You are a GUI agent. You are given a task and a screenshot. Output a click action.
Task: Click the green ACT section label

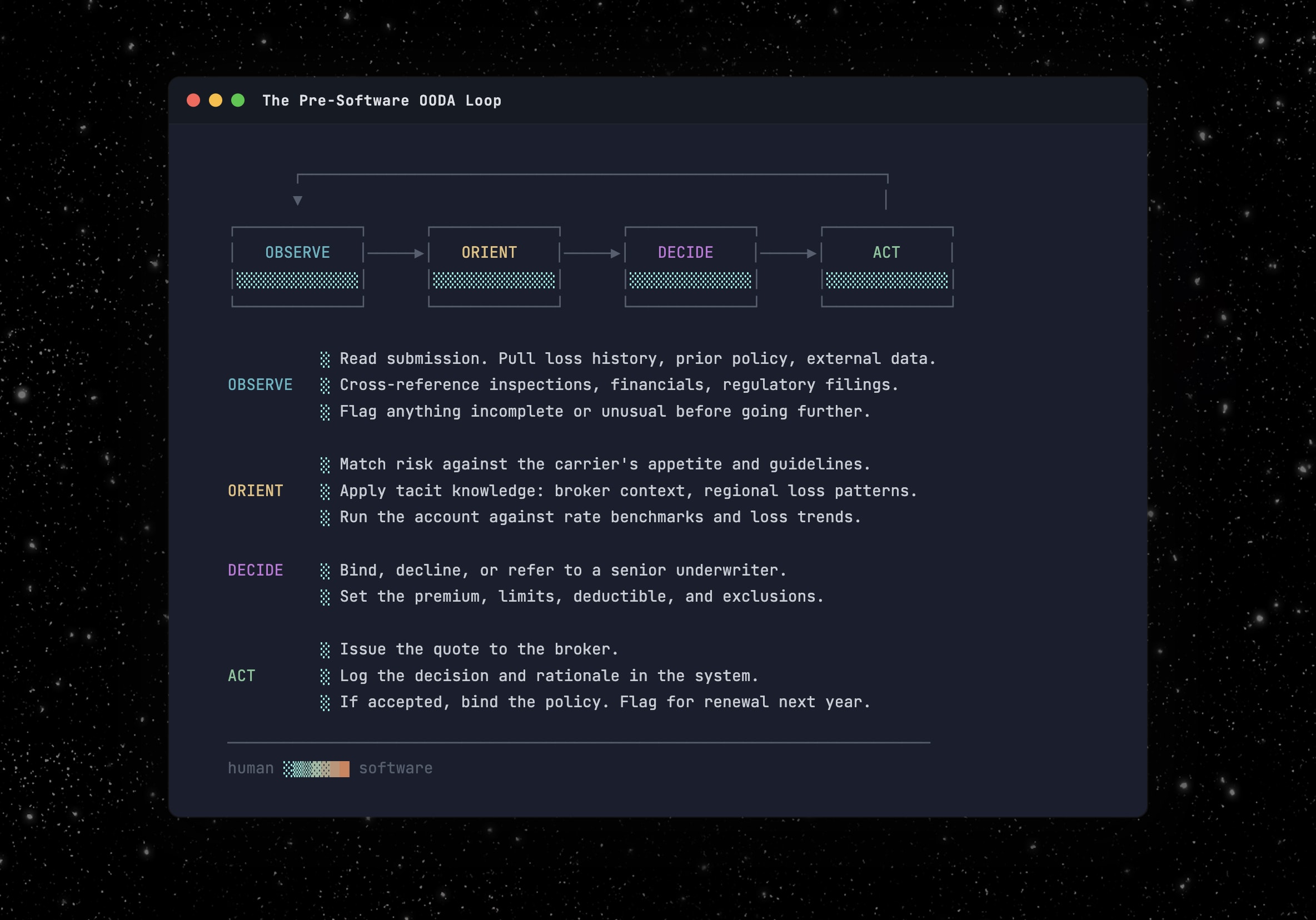pyautogui.click(x=241, y=676)
